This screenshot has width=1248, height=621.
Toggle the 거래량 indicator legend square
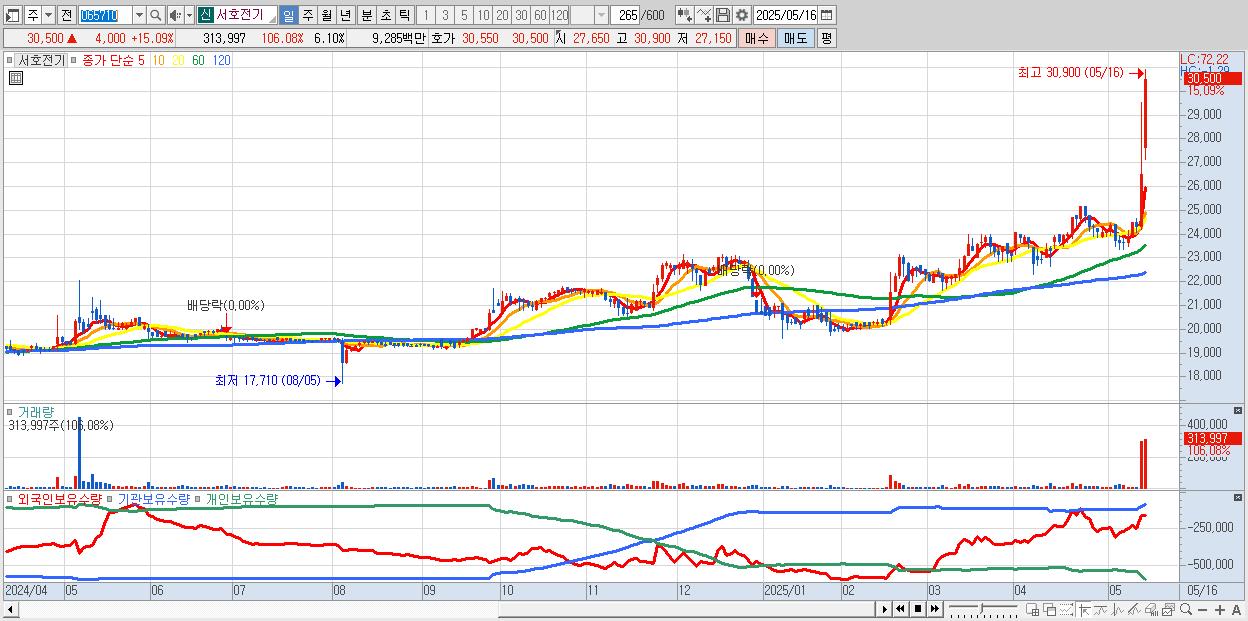tap(11, 411)
